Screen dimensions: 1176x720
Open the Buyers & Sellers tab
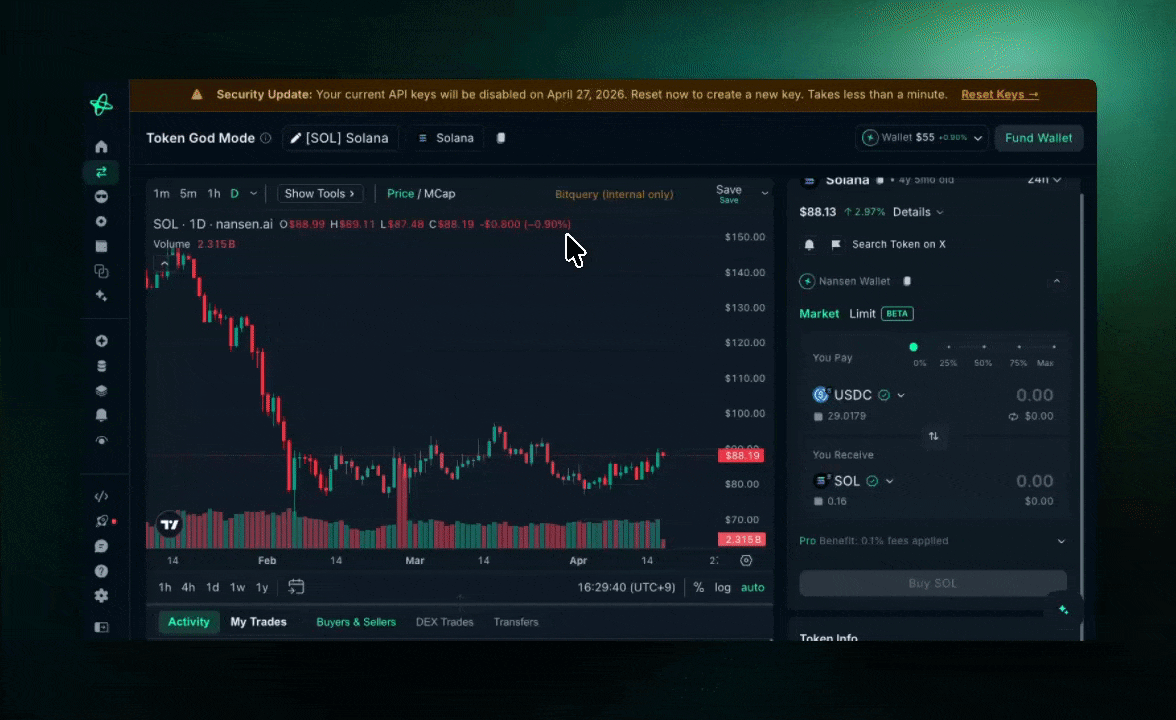click(x=356, y=622)
